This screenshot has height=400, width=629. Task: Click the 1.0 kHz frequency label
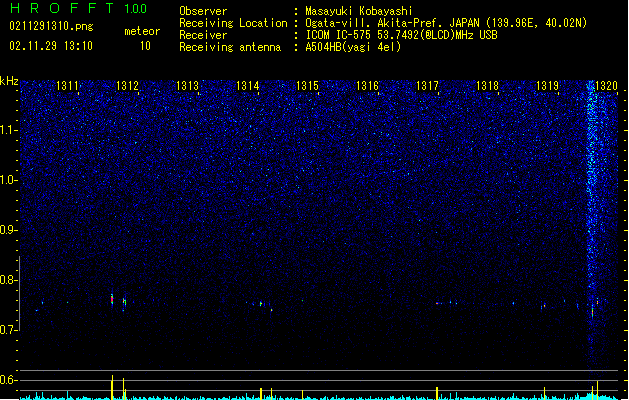coord(9,180)
